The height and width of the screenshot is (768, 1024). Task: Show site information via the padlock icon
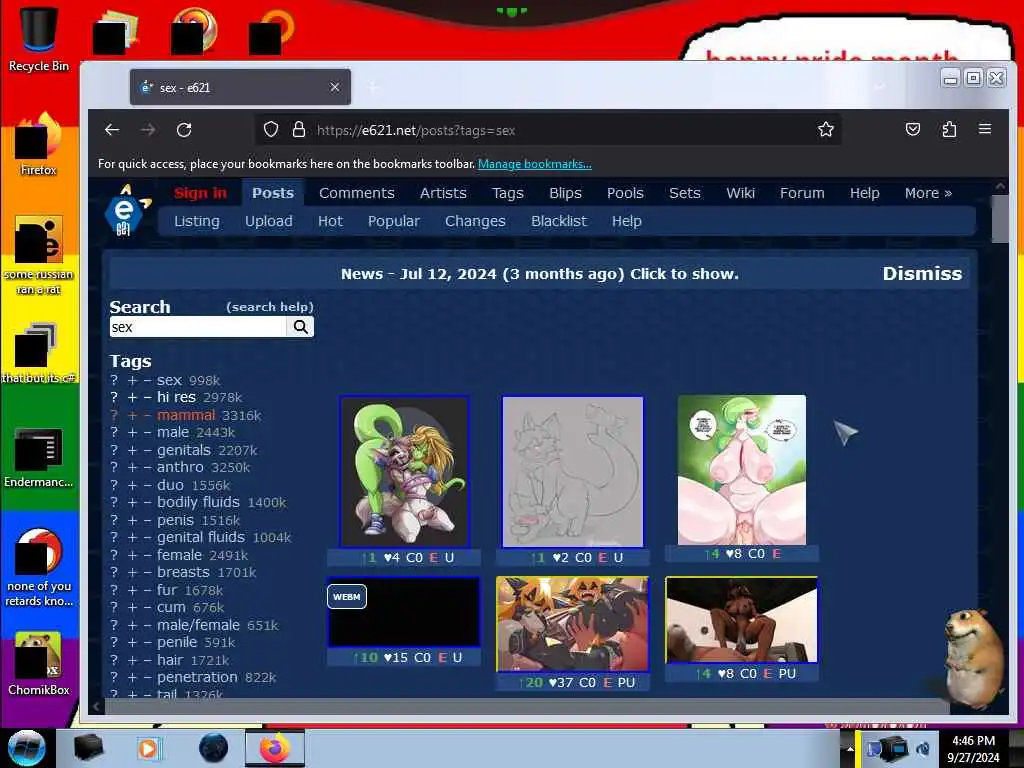298,129
